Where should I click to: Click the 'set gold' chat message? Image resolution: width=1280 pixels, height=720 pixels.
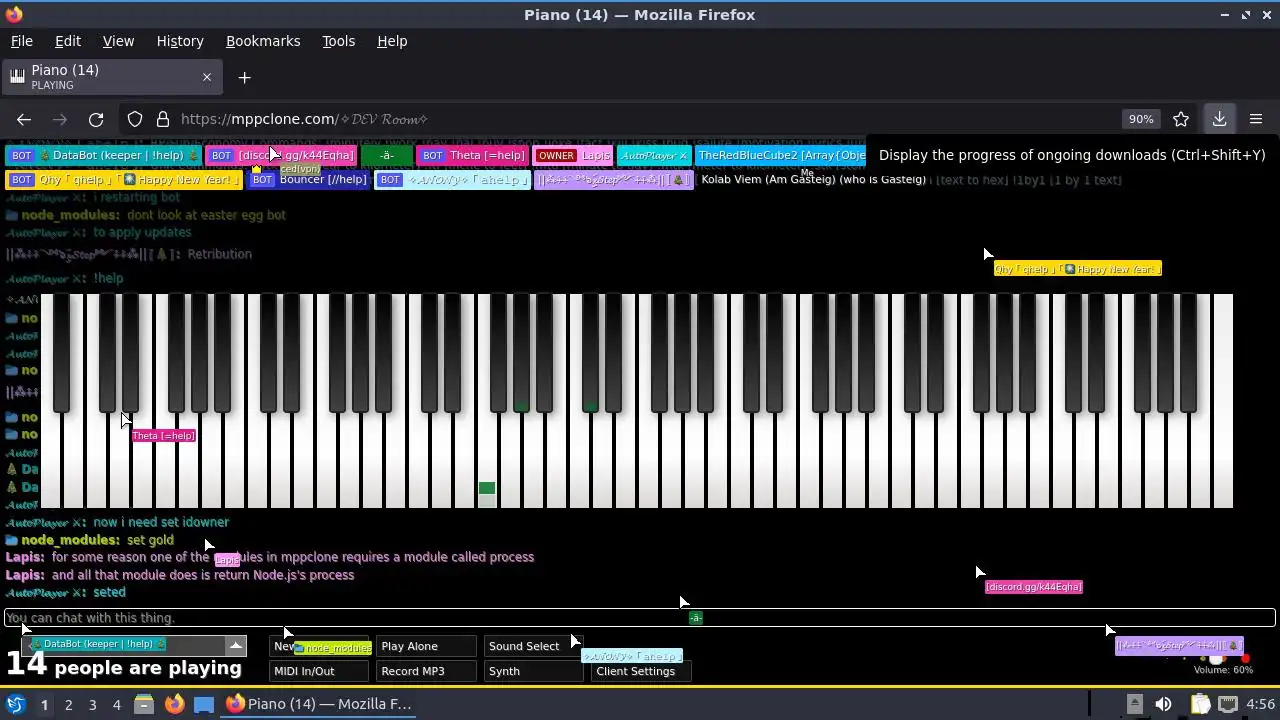pos(150,540)
